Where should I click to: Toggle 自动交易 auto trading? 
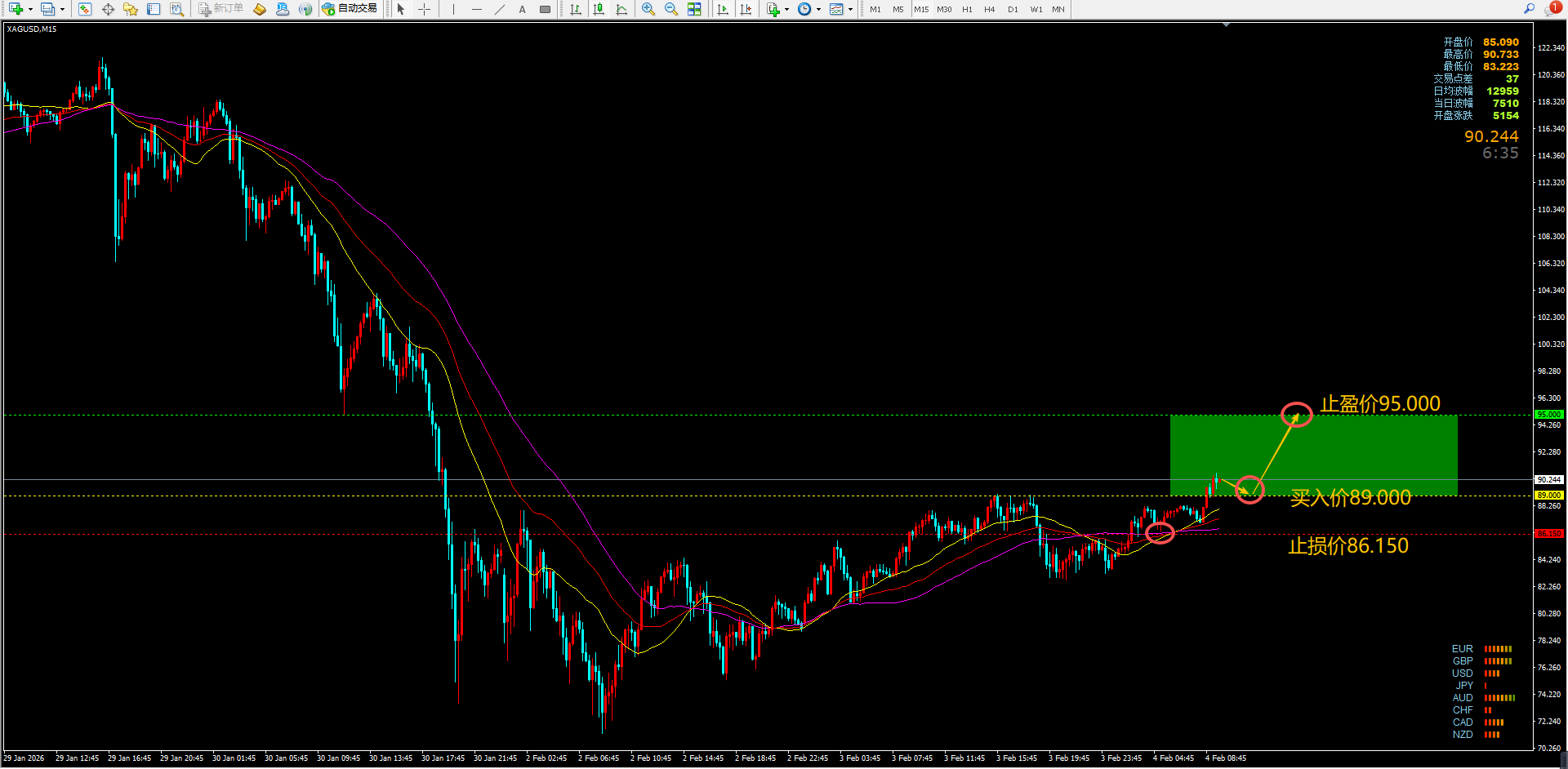[350, 9]
